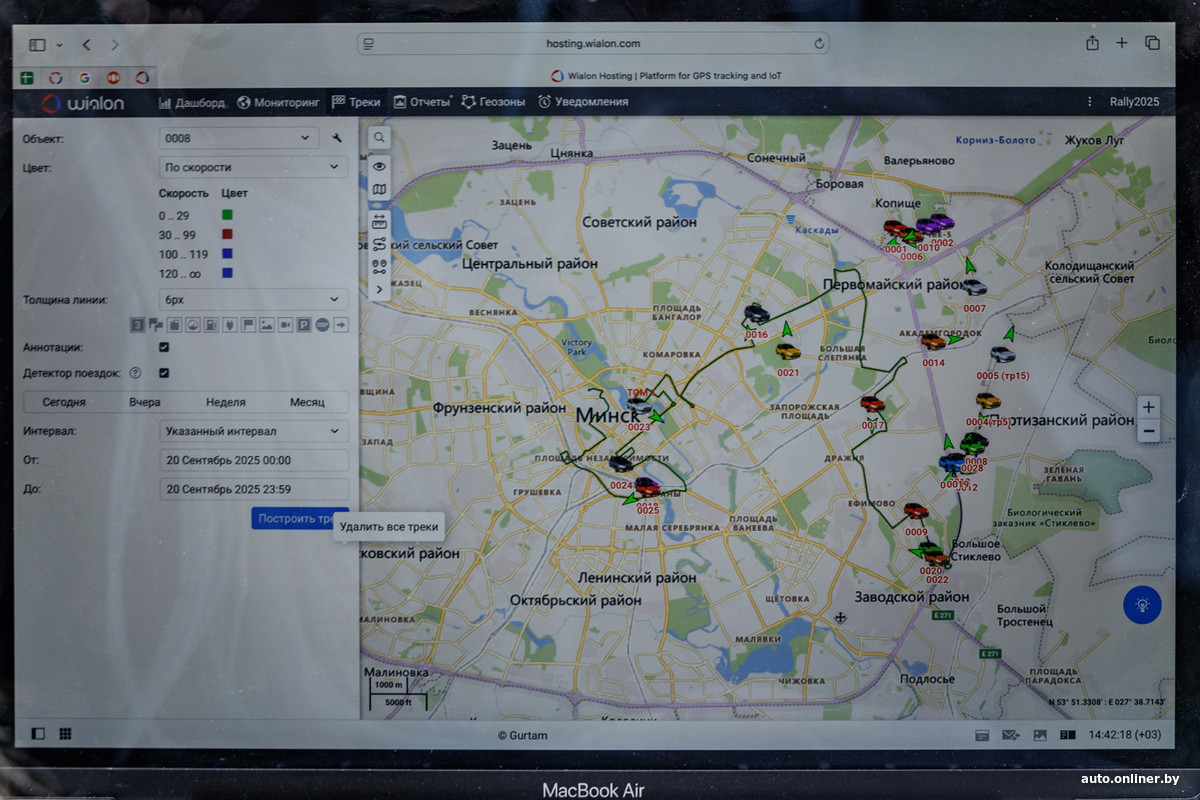Screen dimensions: 1200x800
Task: Click car marker 0024 on map
Action: pyautogui.click(x=621, y=464)
